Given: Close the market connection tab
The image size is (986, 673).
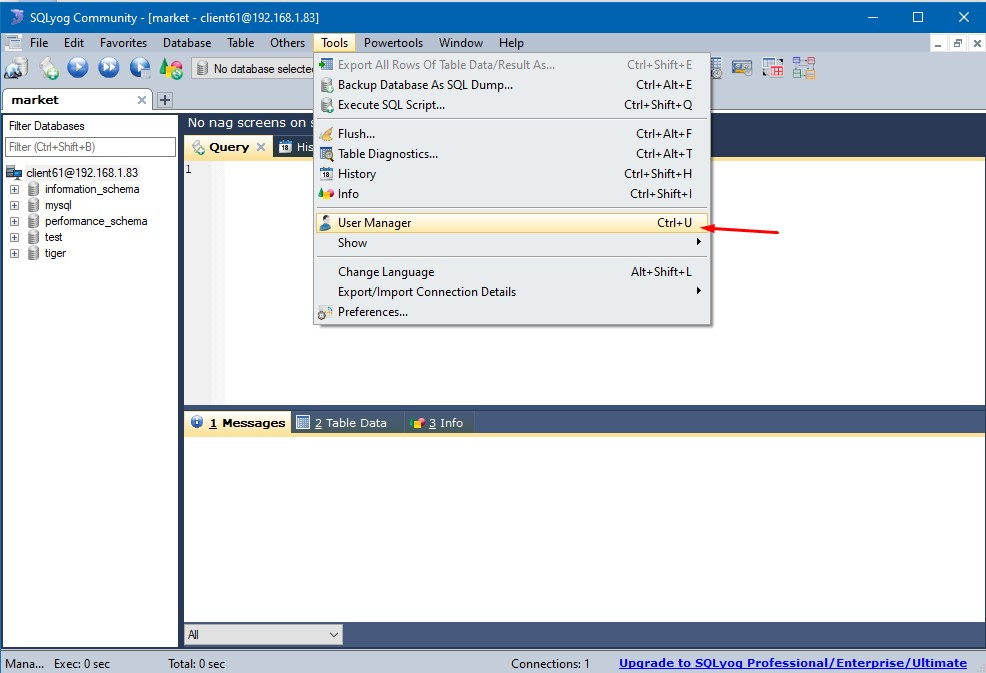Looking at the screenshot, I should click(142, 100).
